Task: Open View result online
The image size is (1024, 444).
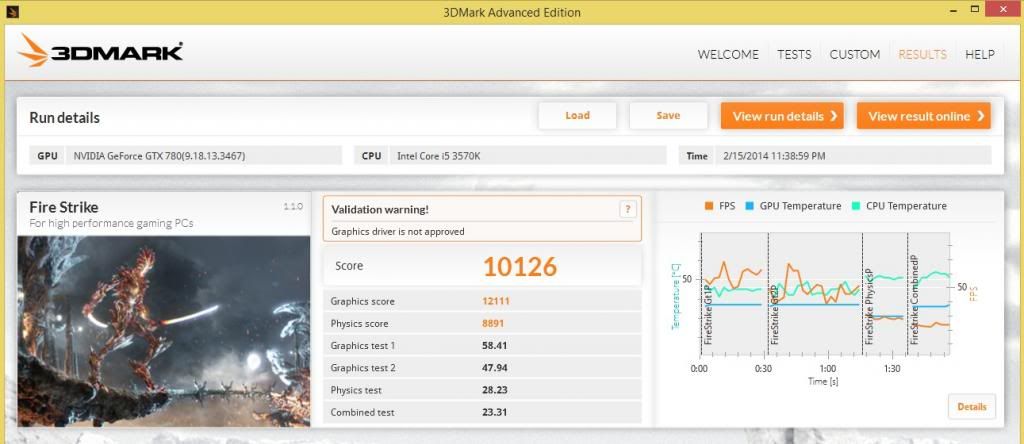Action: point(923,116)
